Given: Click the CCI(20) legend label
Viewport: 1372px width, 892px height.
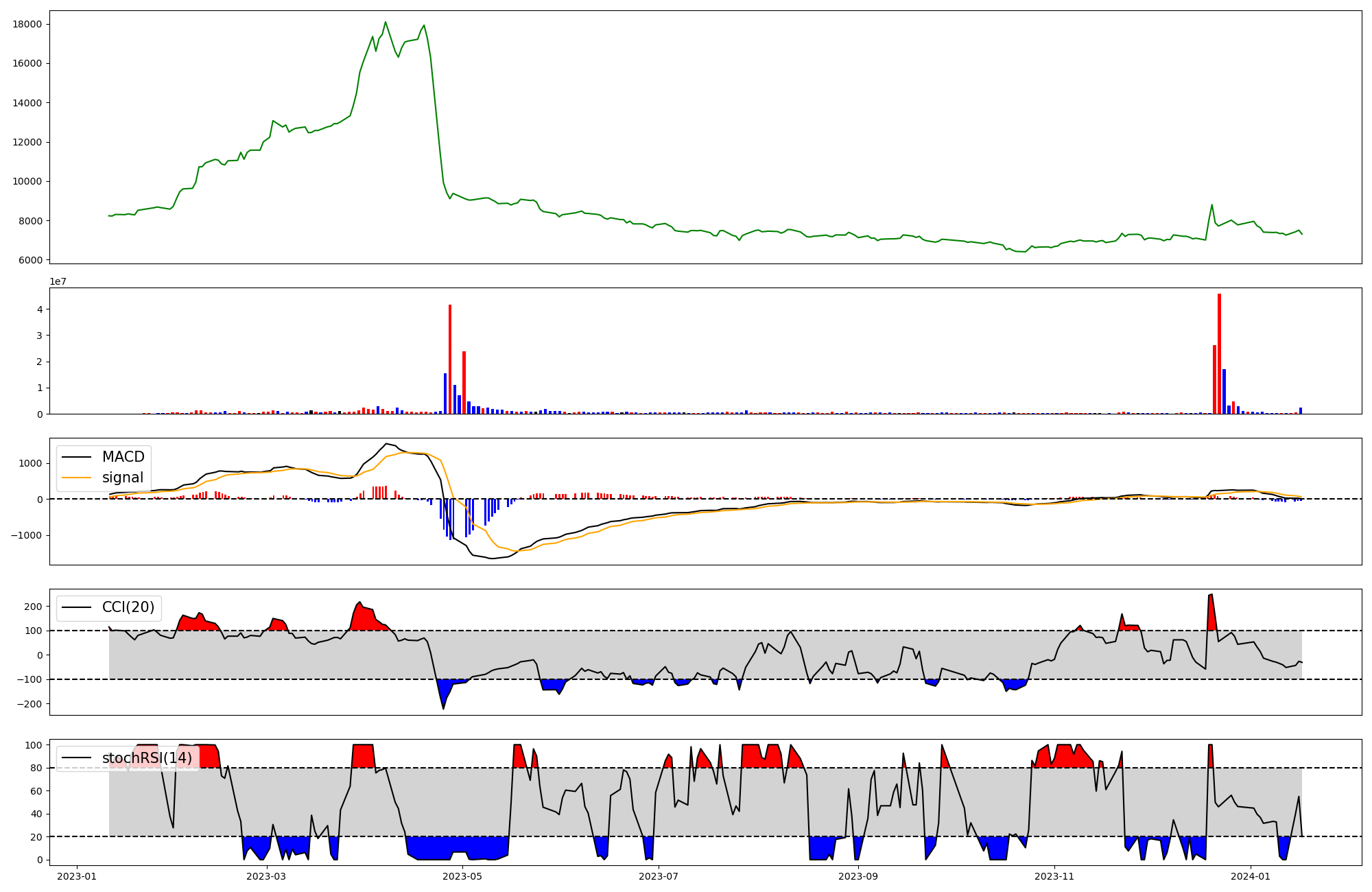Looking at the screenshot, I should click(x=128, y=607).
